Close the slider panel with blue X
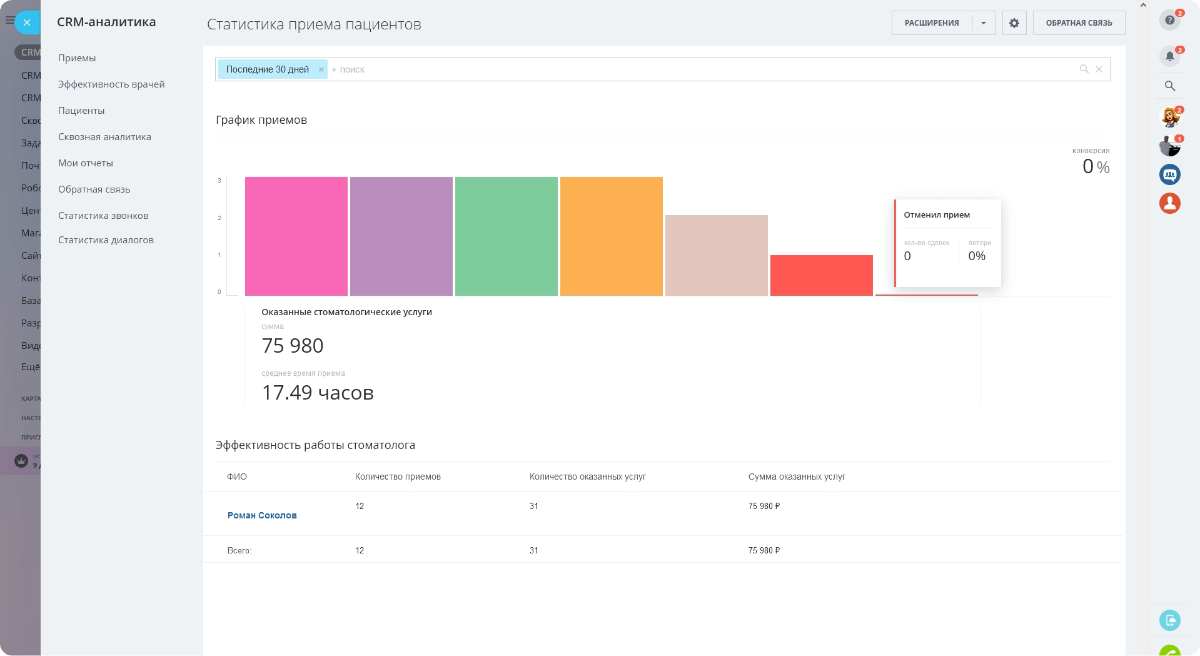 coord(27,22)
